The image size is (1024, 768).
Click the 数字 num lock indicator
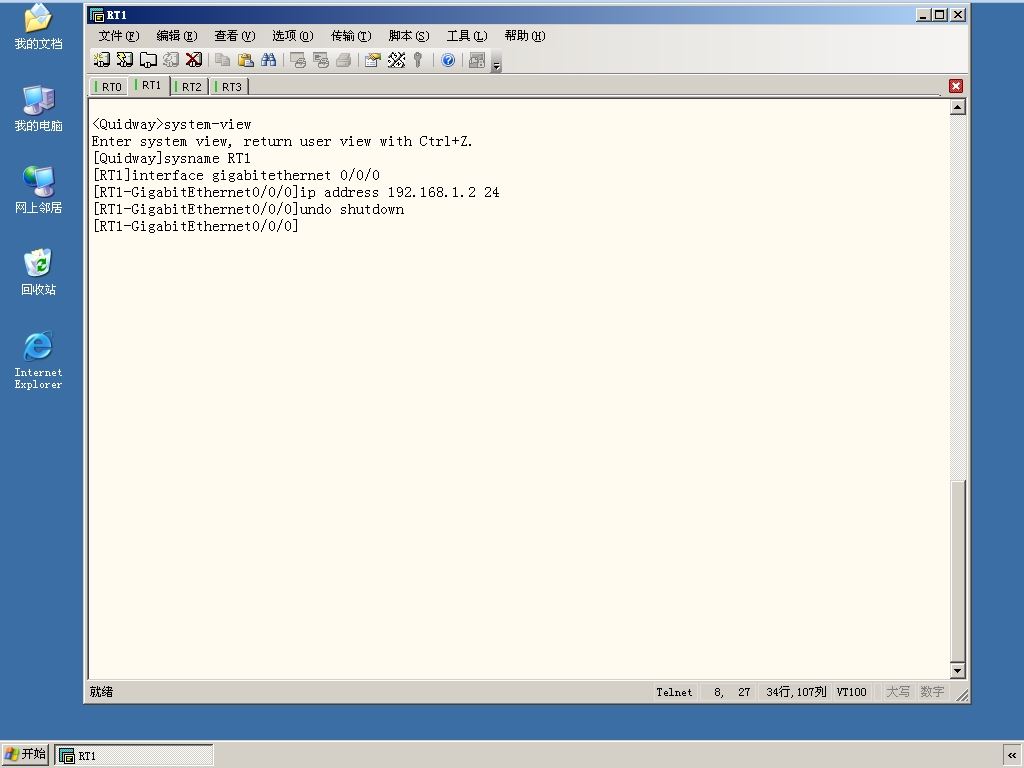[932, 692]
